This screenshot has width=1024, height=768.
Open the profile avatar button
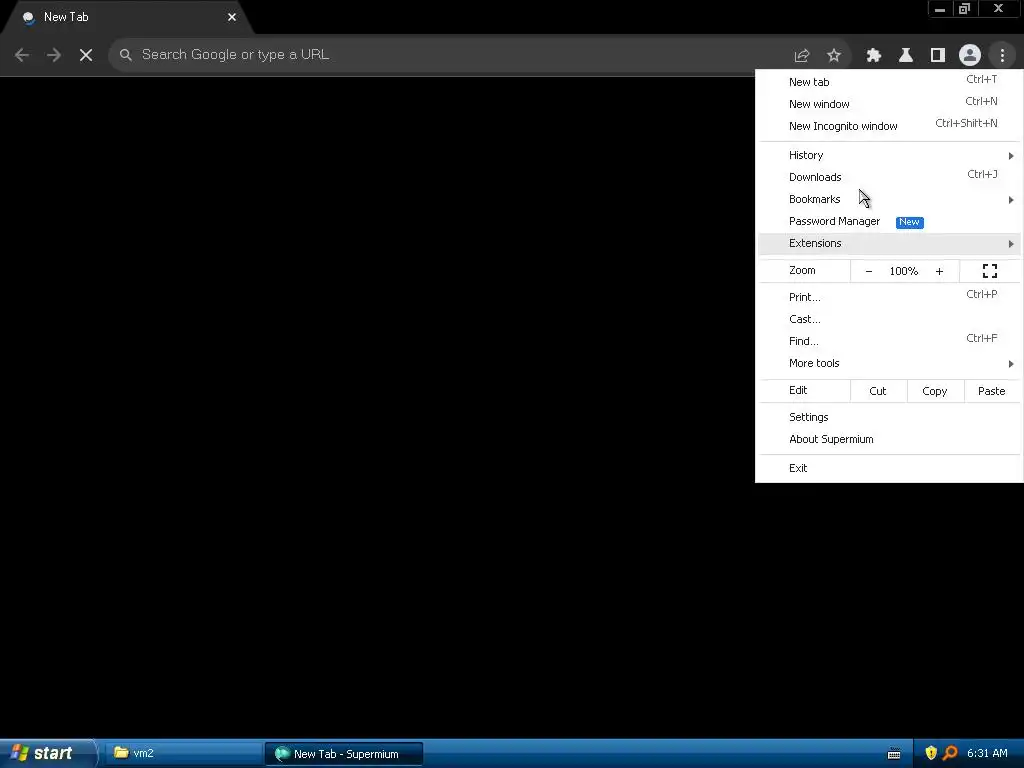tap(970, 55)
